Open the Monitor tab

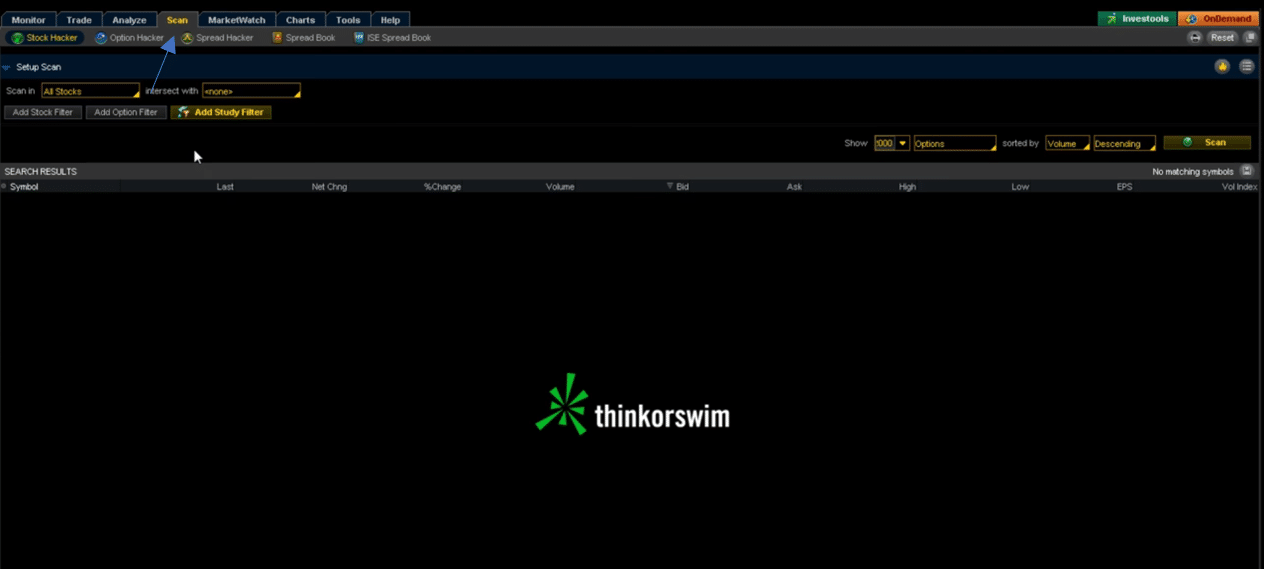pos(29,20)
